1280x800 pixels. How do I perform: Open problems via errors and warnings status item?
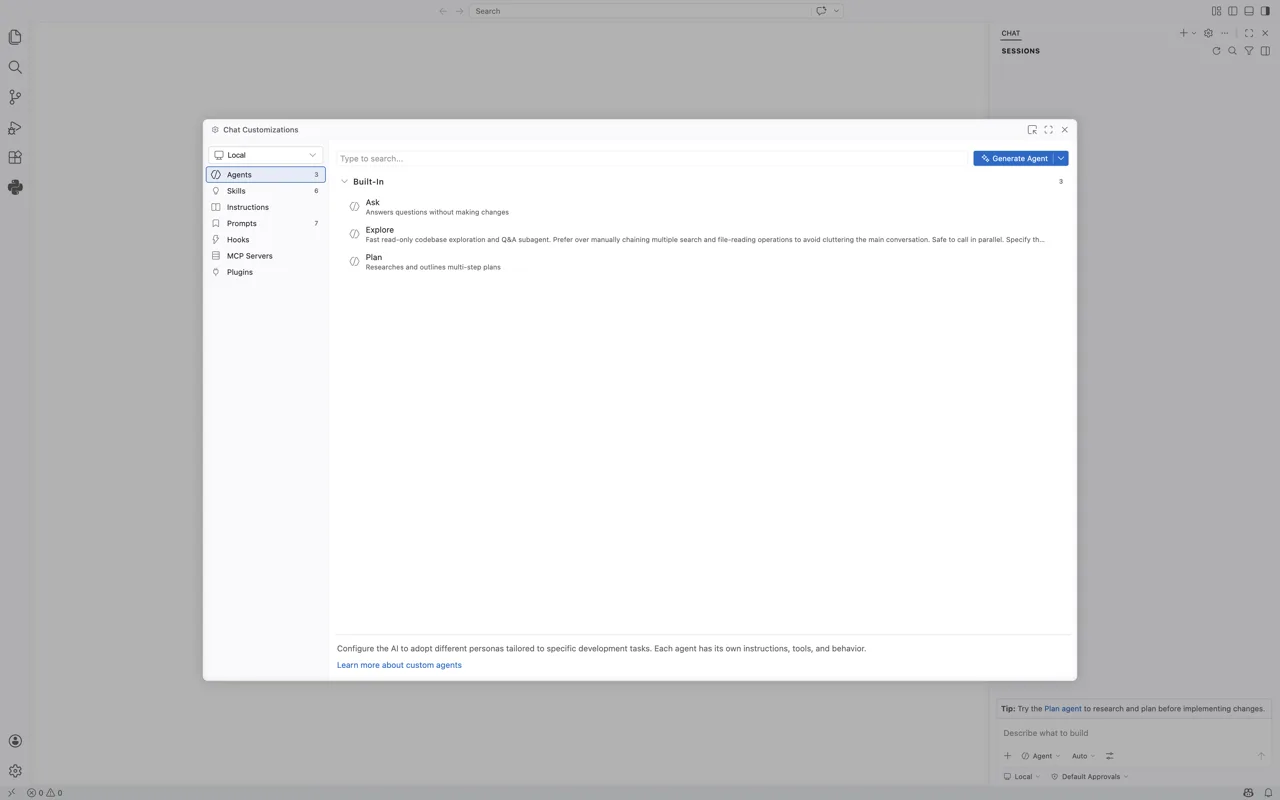pos(44,793)
